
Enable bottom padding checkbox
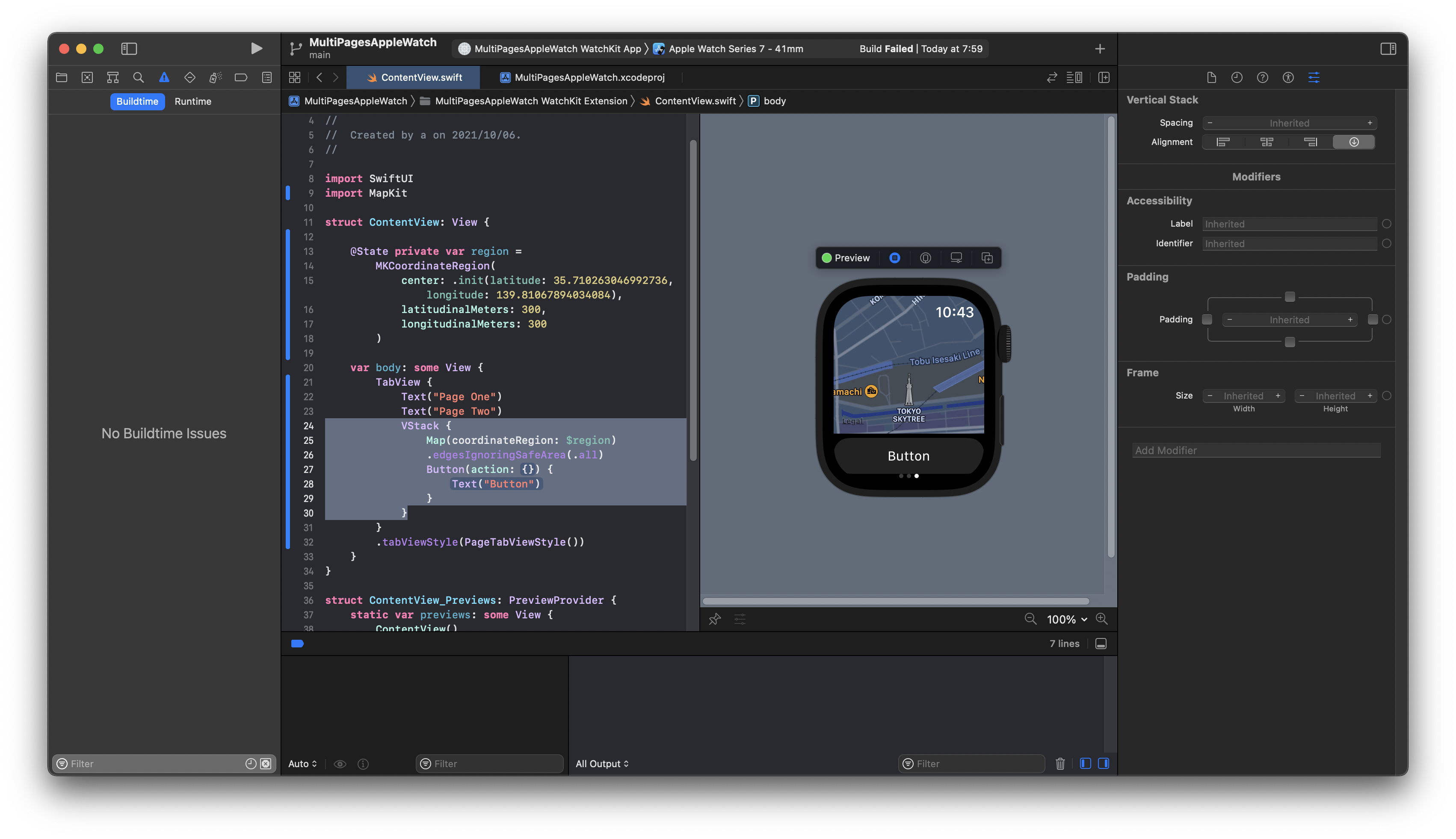[1290, 342]
